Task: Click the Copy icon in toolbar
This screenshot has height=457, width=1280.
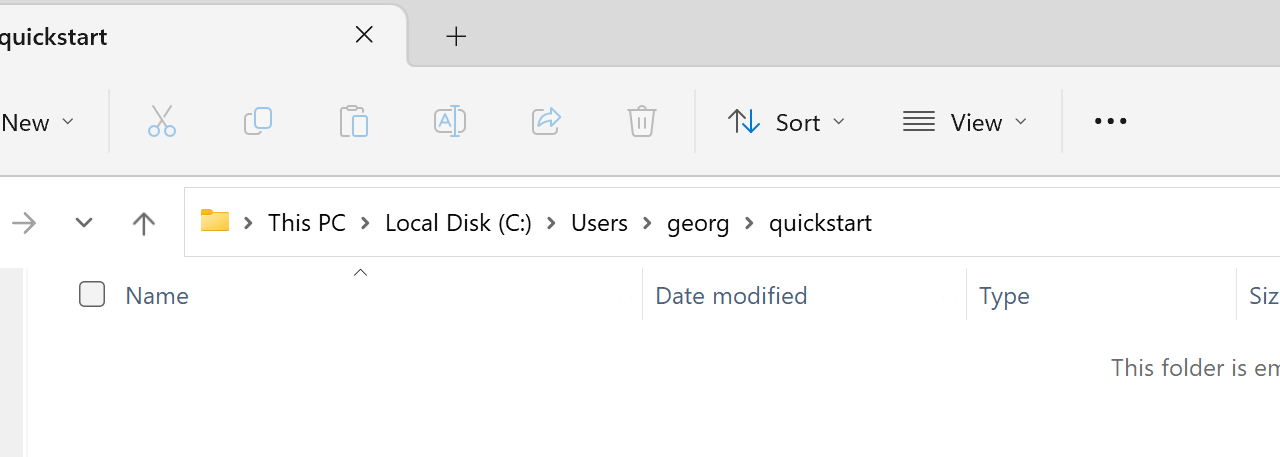Action: tap(257, 122)
